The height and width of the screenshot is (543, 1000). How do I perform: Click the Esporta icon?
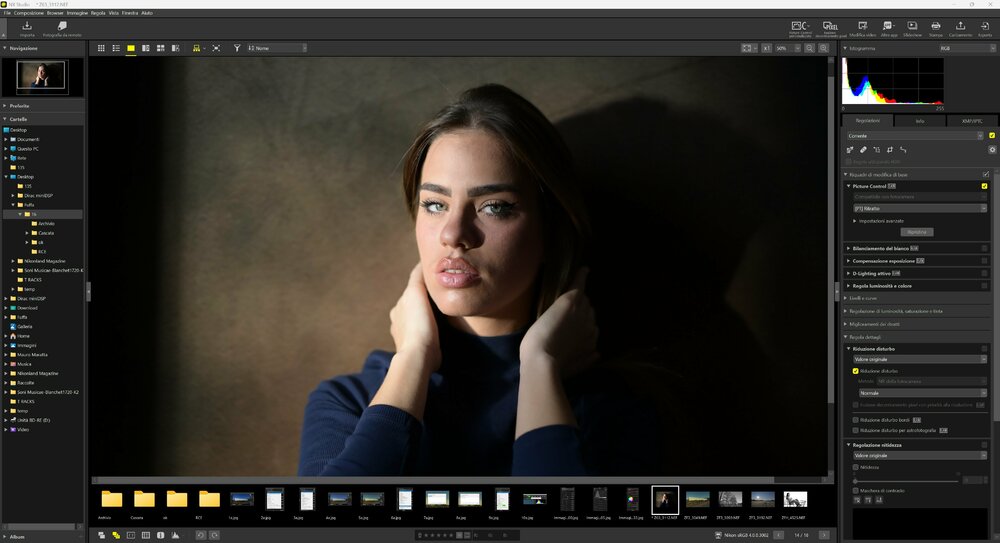pyautogui.click(x=985, y=26)
